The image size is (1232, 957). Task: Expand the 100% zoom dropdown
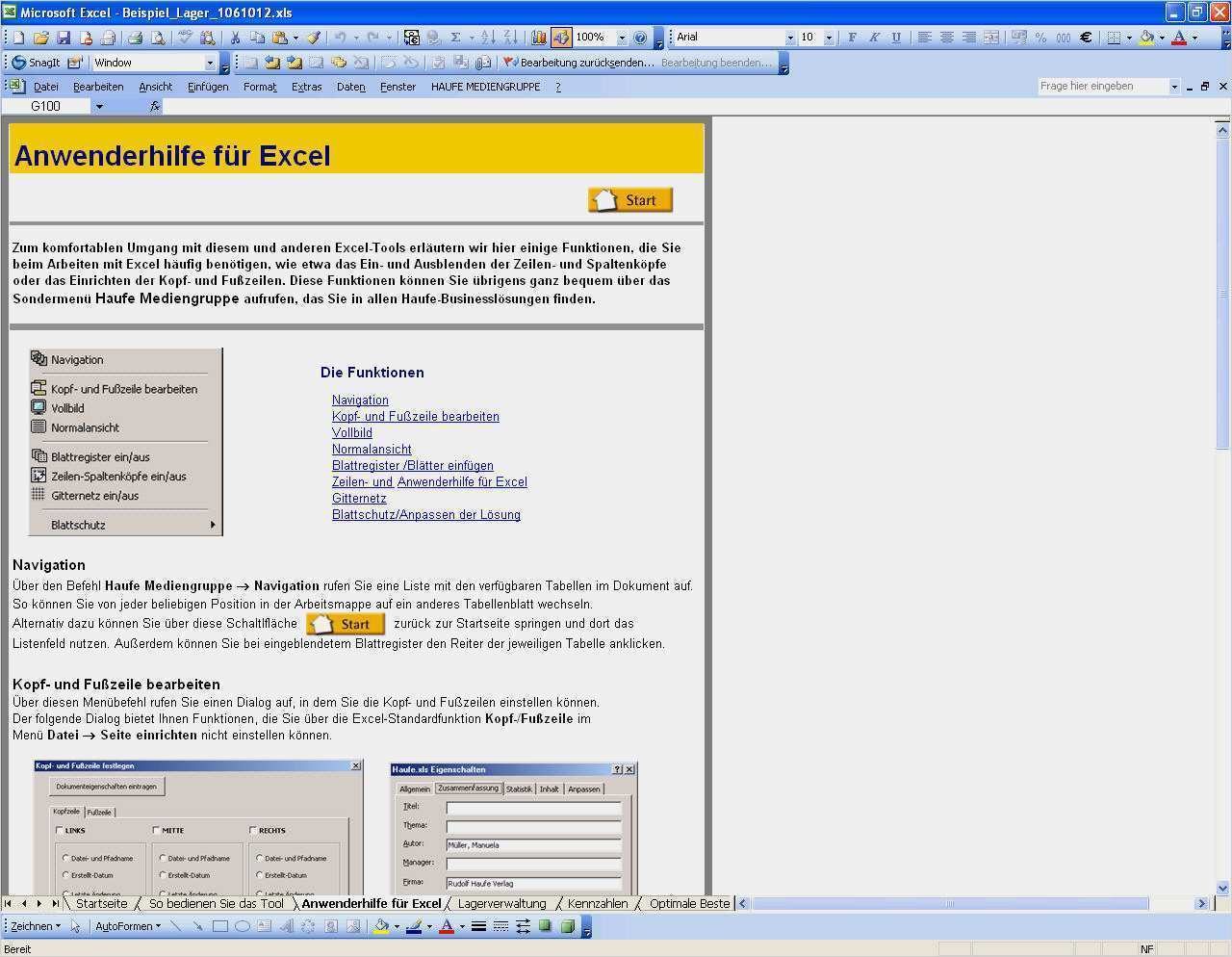[x=622, y=38]
